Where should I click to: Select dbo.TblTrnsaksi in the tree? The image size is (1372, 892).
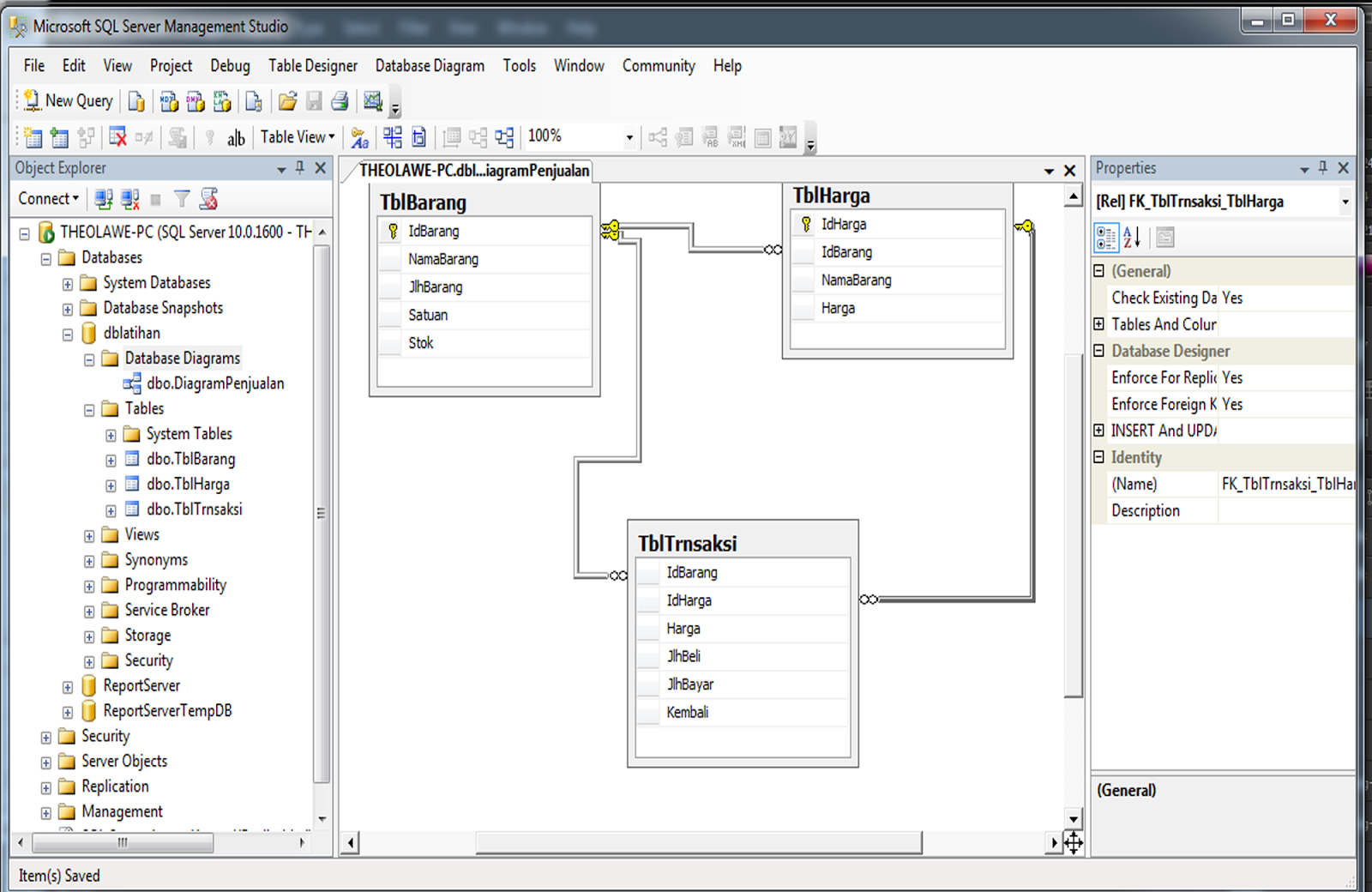(x=195, y=509)
